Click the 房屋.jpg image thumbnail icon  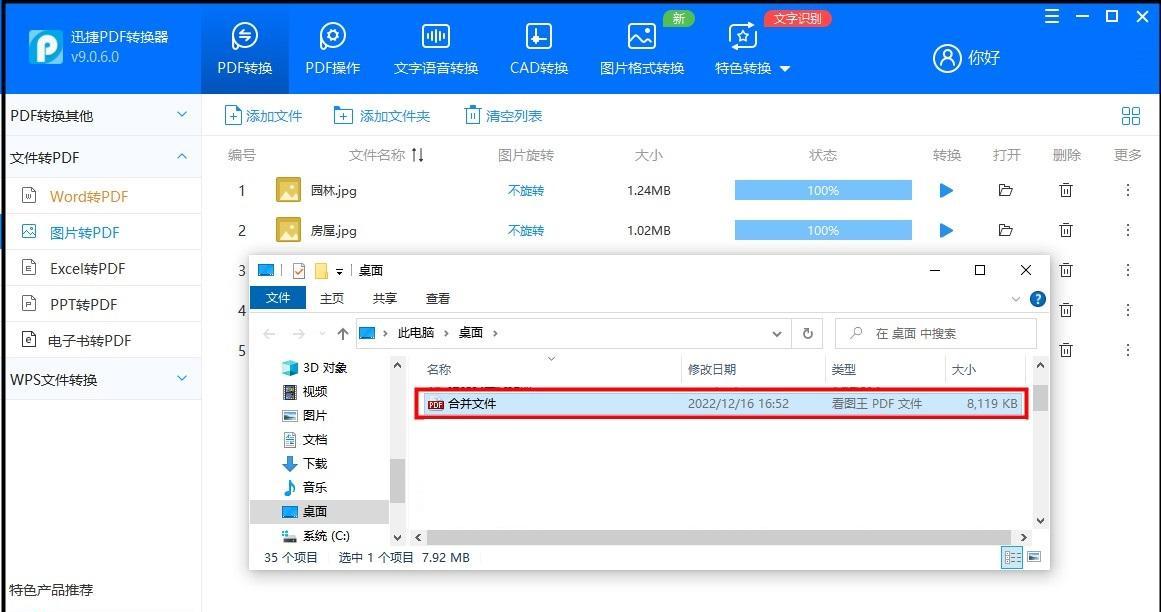(288, 230)
